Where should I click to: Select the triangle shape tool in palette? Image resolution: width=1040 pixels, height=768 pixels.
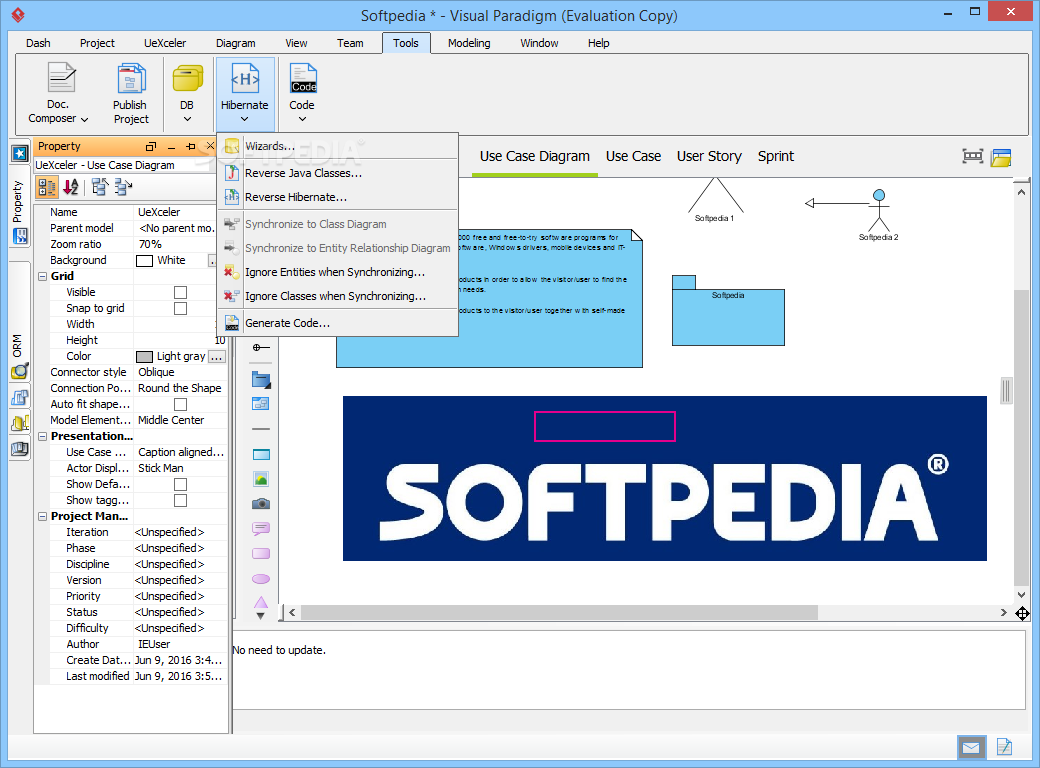click(x=261, y=602)
